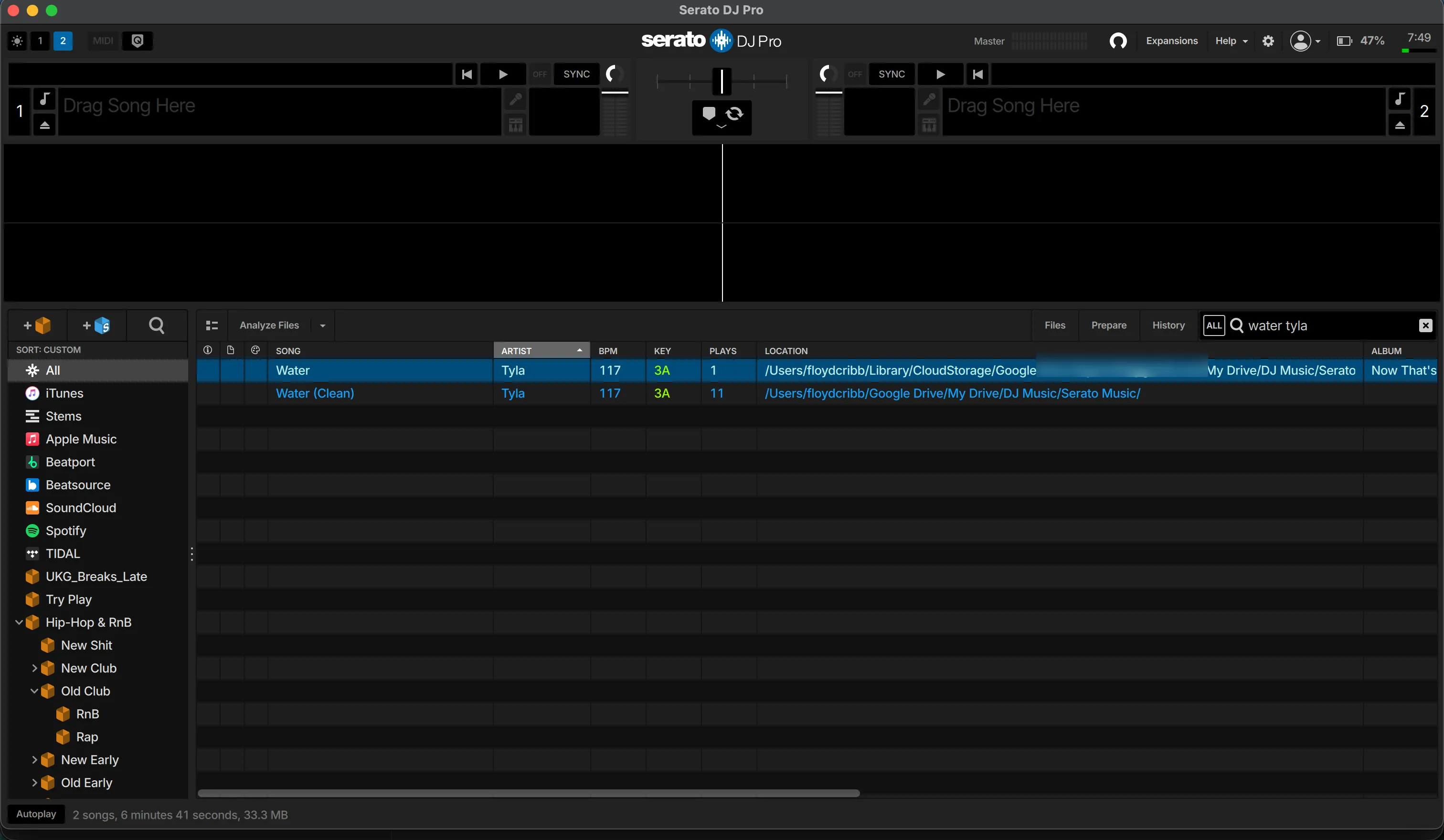This screenshot has height=840, width=1444.
Task: Sort by the KEY column header
Action: pyautogui.click(x=673, y=350)
